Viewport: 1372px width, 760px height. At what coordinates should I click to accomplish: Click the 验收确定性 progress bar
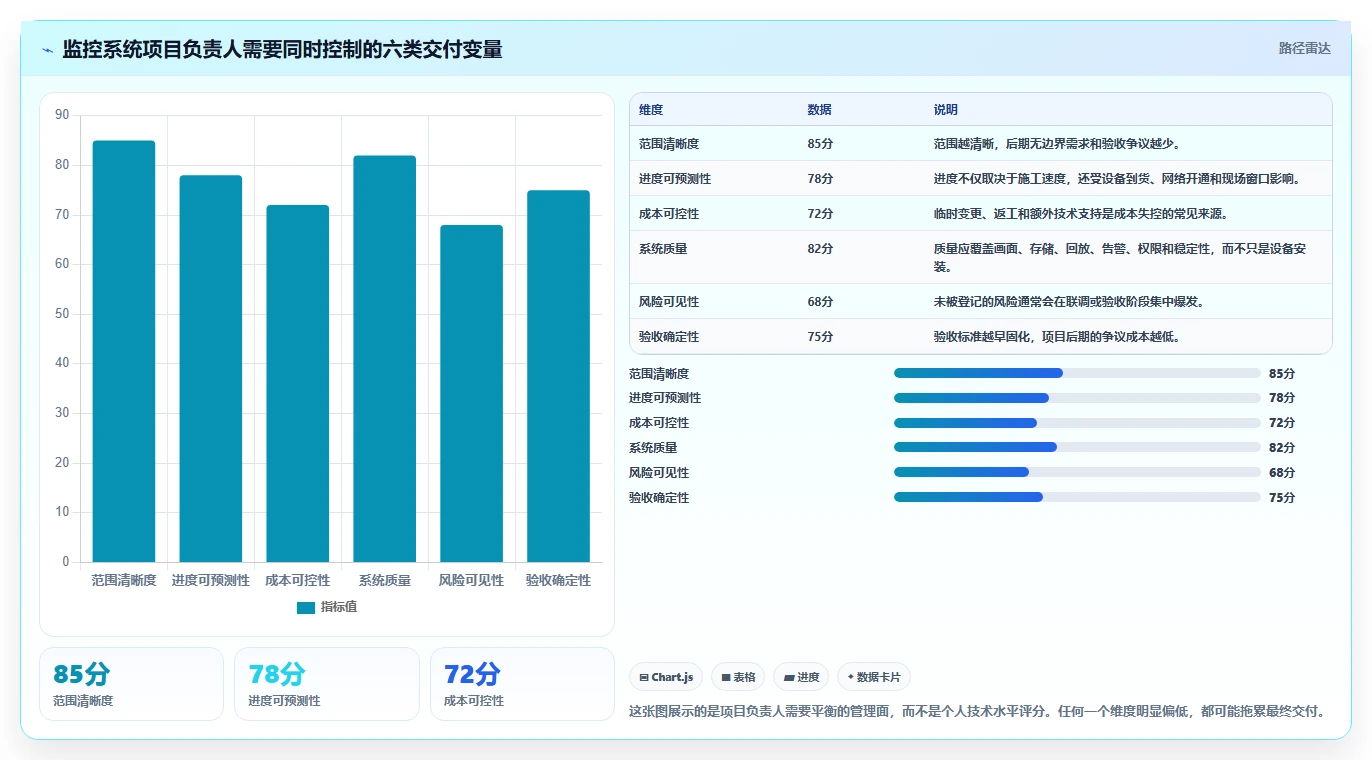(x=1077, y=497)
